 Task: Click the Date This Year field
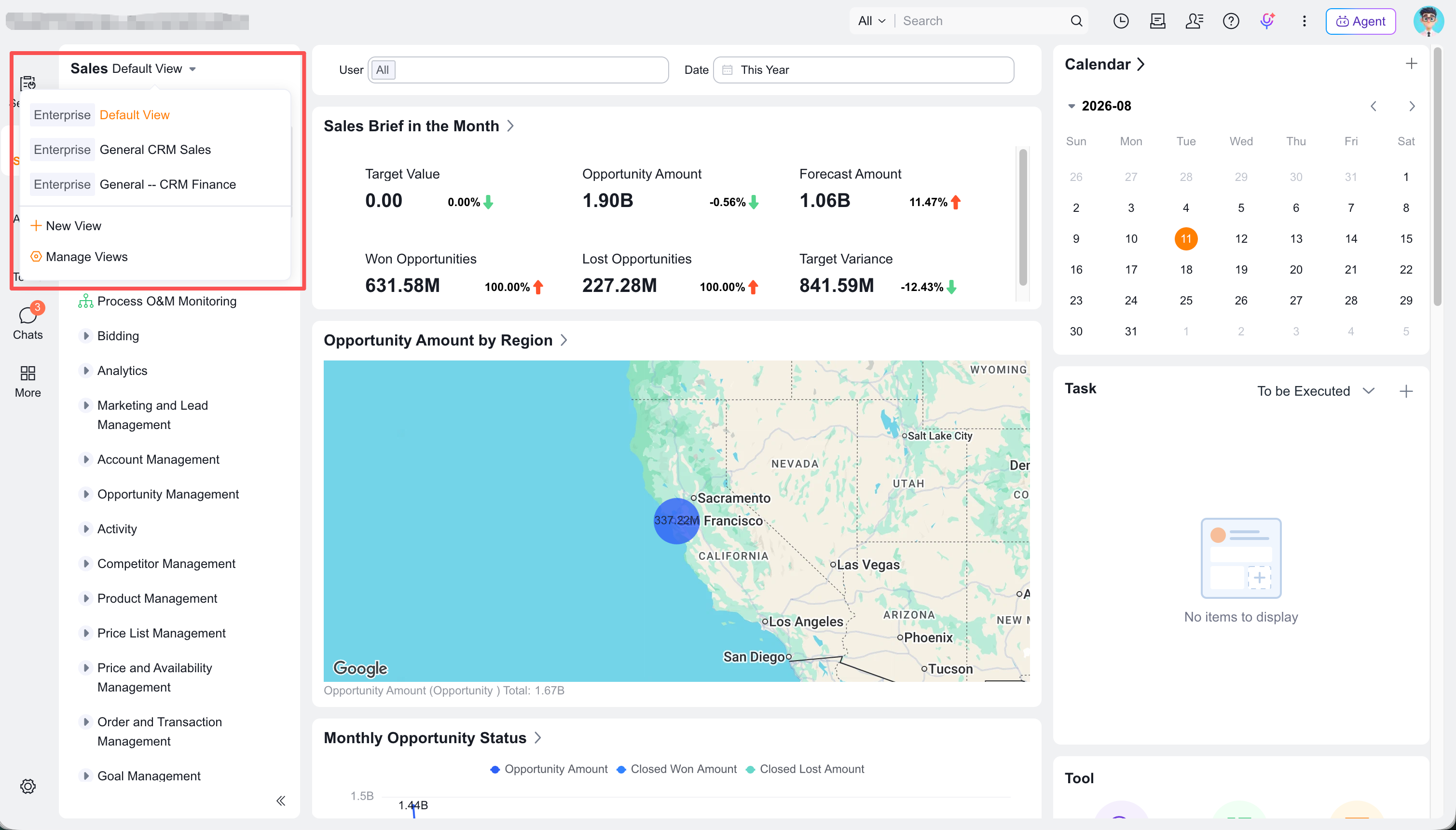[864, 70]
